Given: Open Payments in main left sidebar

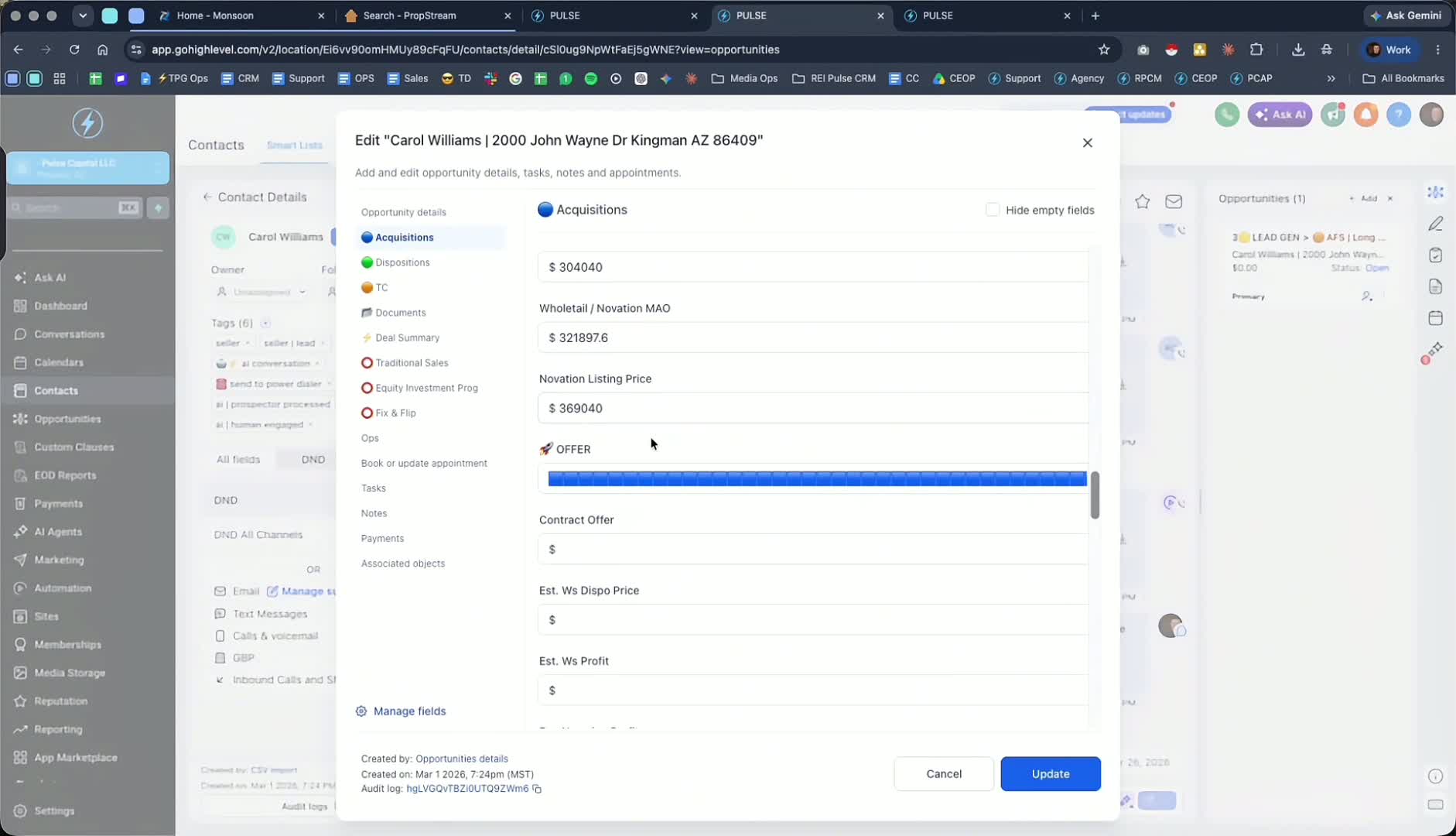Looking at the screenshot, I should click(58, 504).
